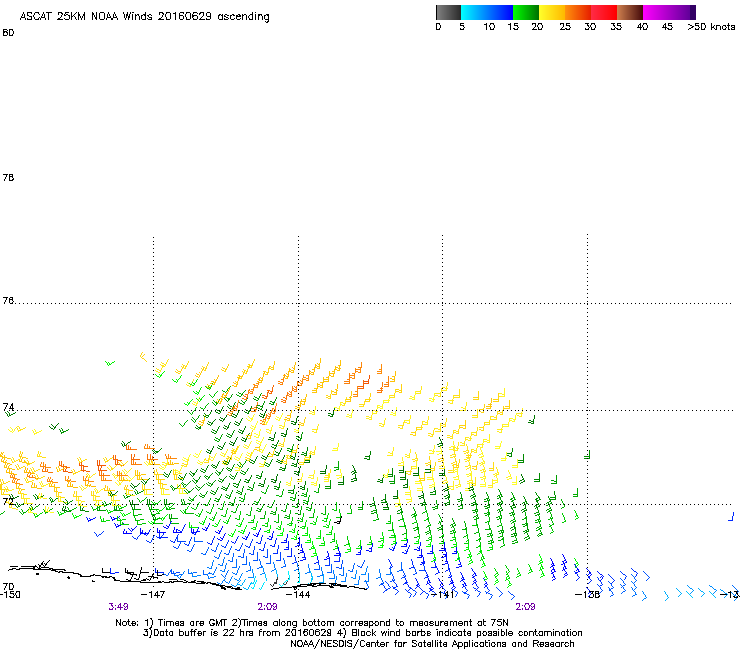Click the '10' color bar scale label
740x650 pixels.
pos(489,27)
